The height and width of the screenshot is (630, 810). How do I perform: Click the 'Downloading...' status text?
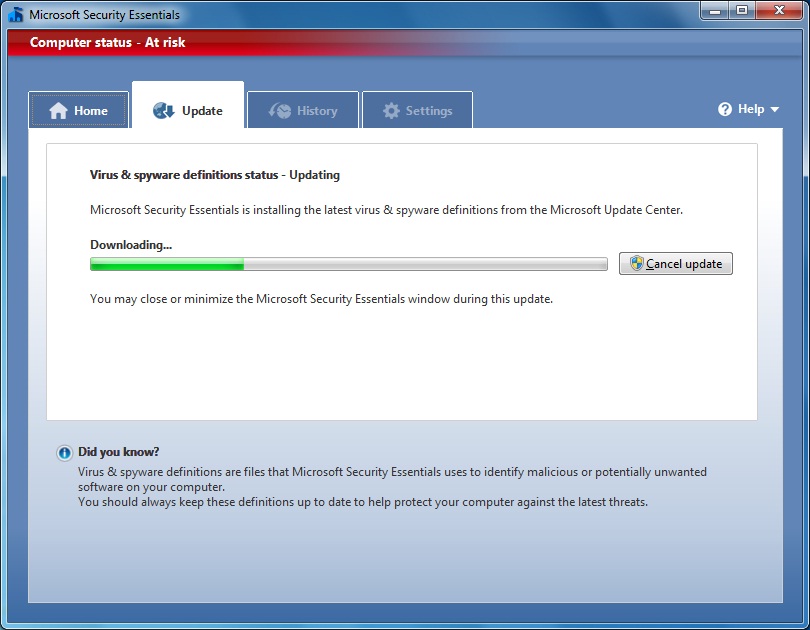point(131,245)
